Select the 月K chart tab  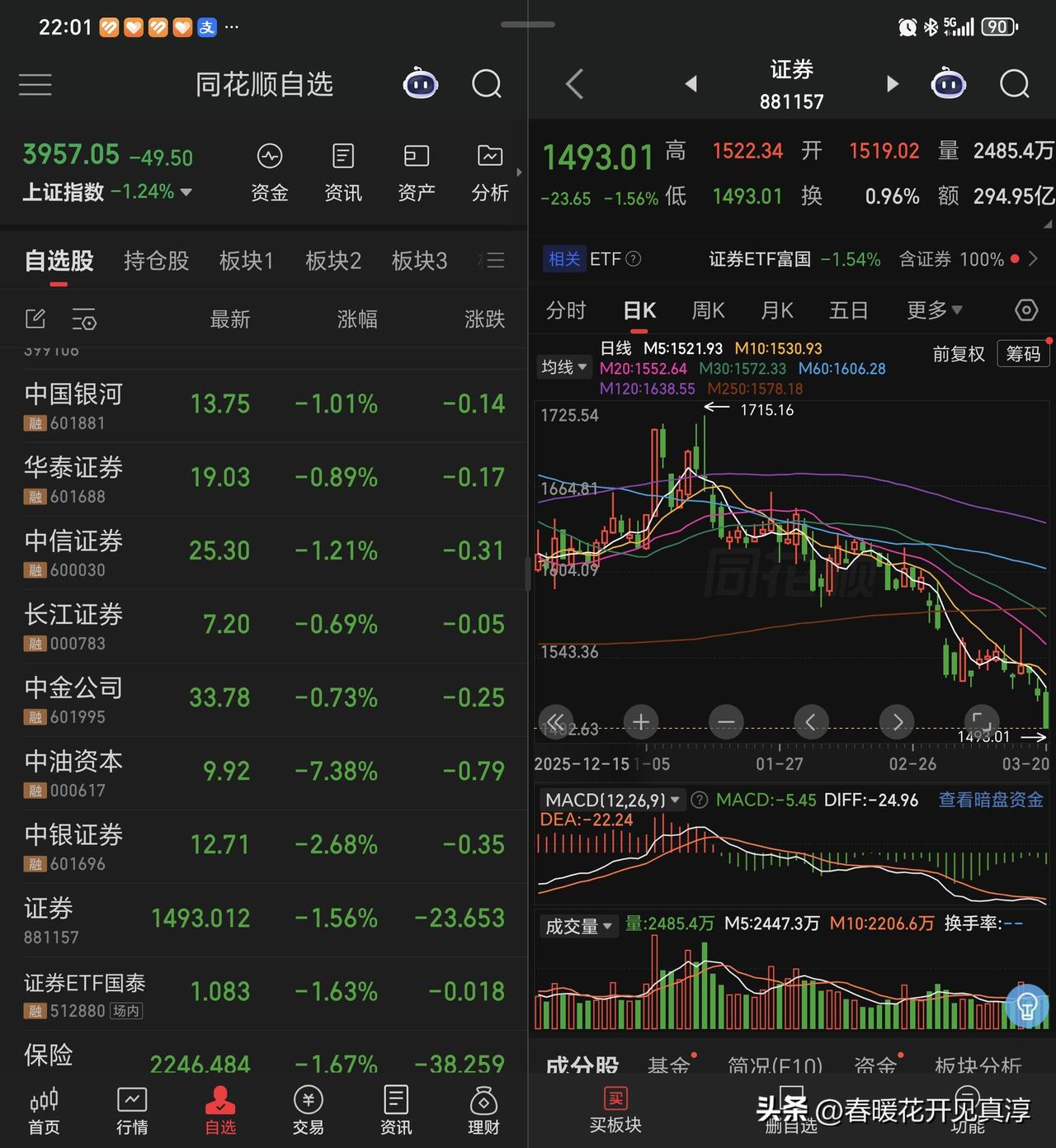click(776, 310)
